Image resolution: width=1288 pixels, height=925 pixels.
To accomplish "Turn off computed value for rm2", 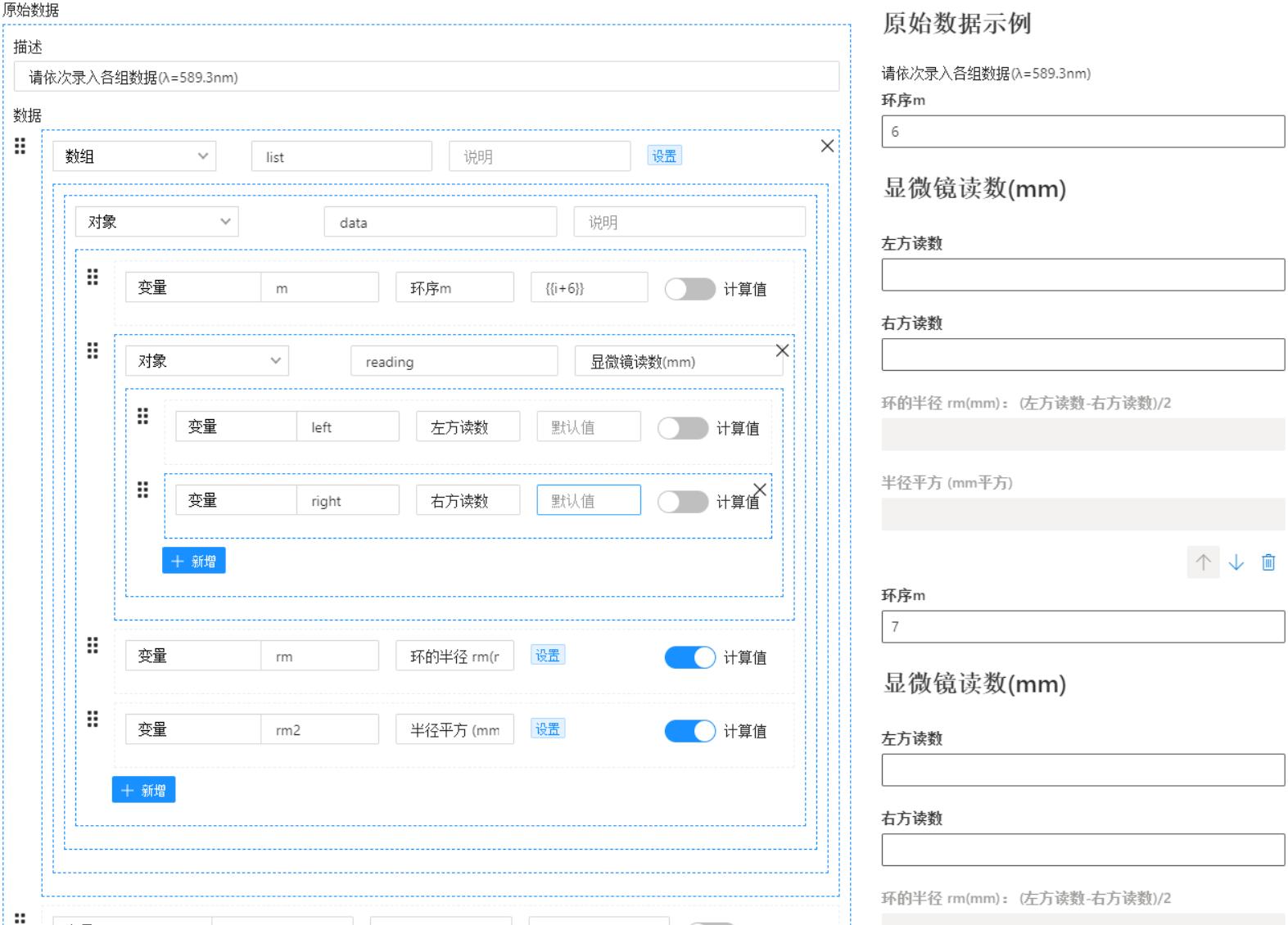I will [x=689, y=731].
